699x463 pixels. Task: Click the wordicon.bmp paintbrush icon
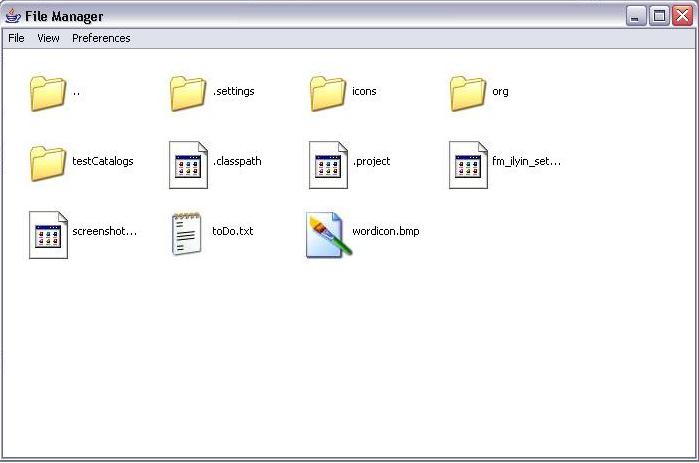[x=329, y=235]
